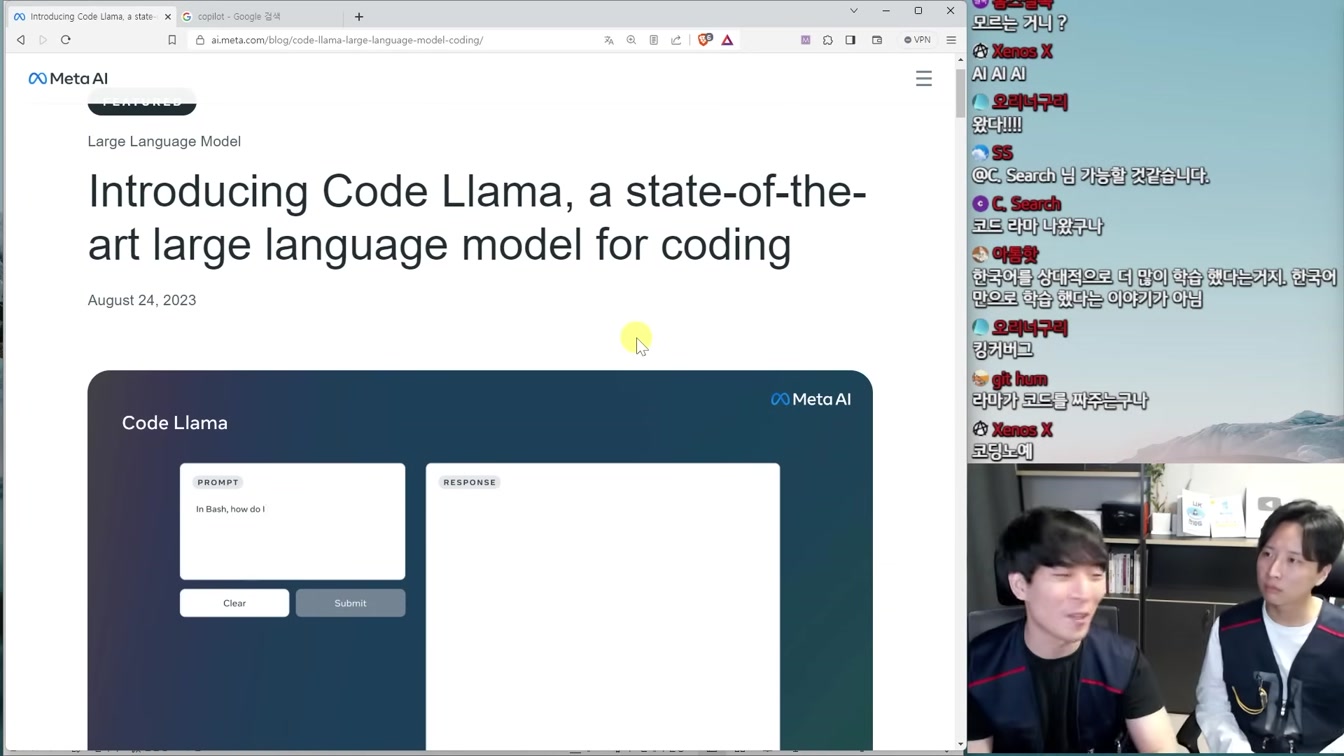Click the RESPONSE panel in the demo
The image size is (1344, 756).
tap(603, 605)
